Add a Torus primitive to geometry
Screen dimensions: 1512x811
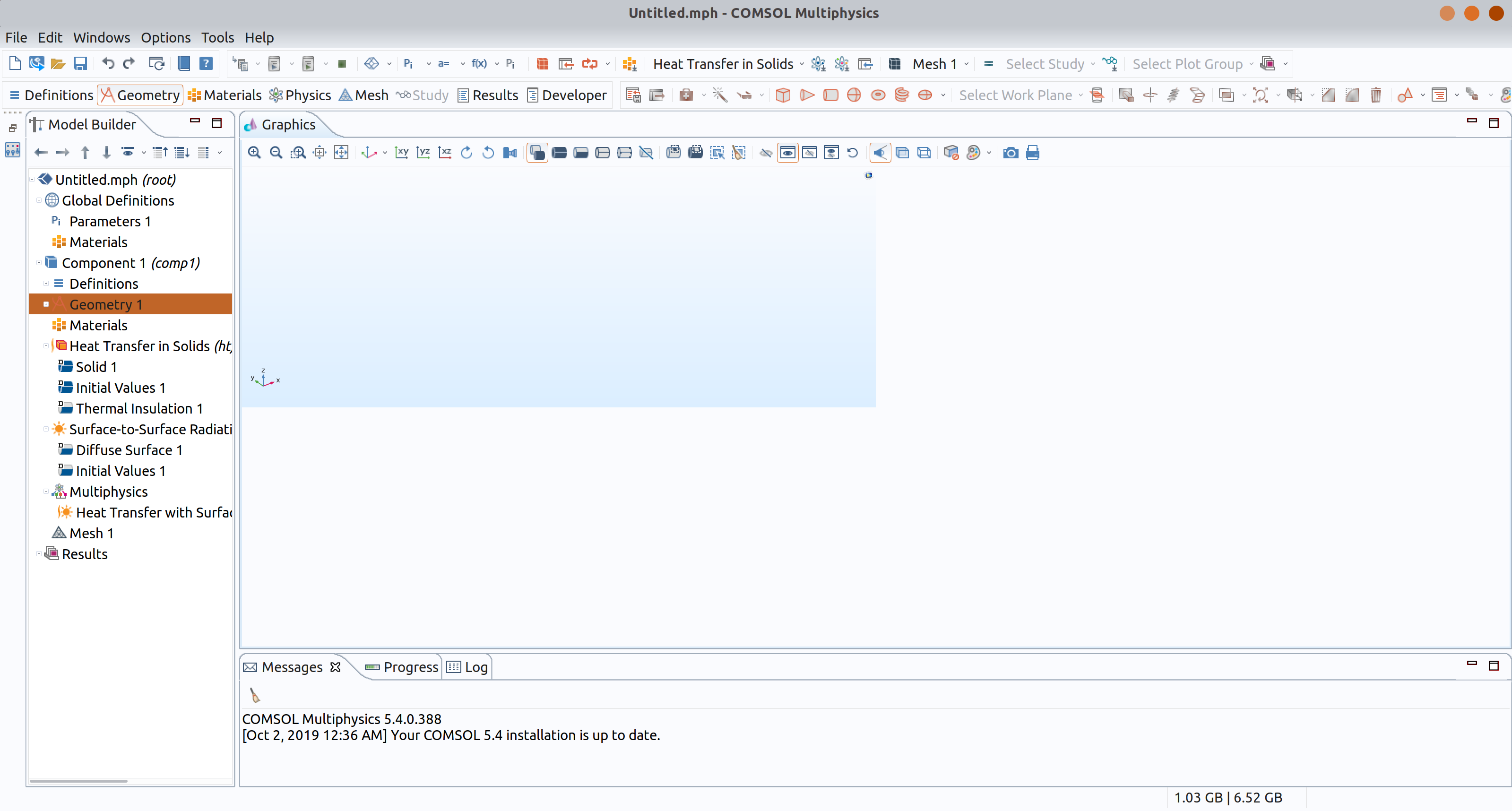coord(878,95)
